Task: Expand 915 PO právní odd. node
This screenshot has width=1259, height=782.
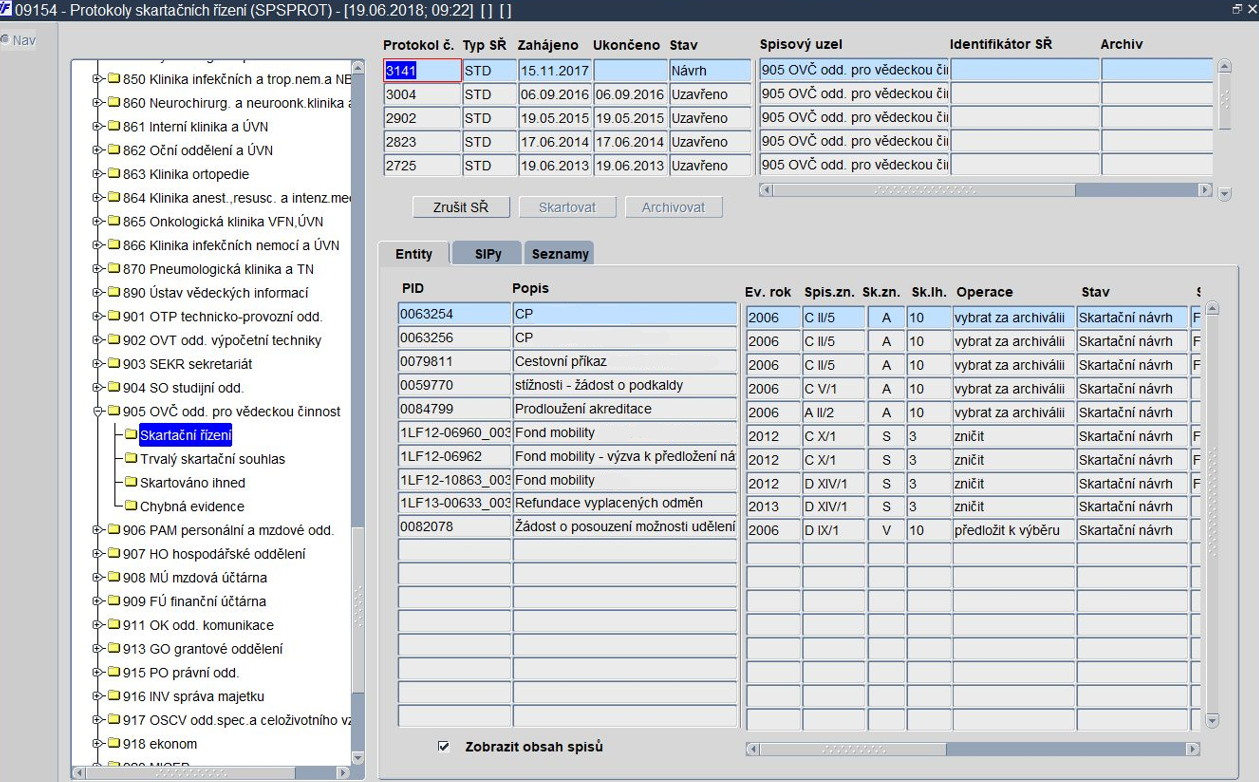Action: tap(98, 672)
